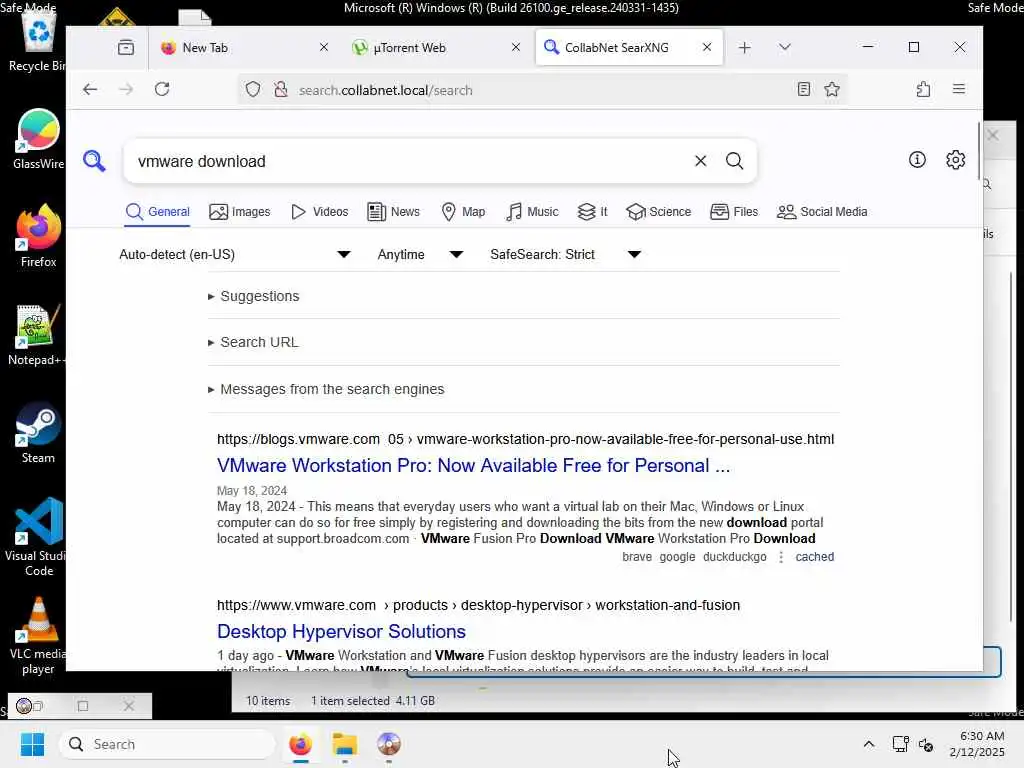Open VMware Workstation Pro result link

(x=473, y=465)
